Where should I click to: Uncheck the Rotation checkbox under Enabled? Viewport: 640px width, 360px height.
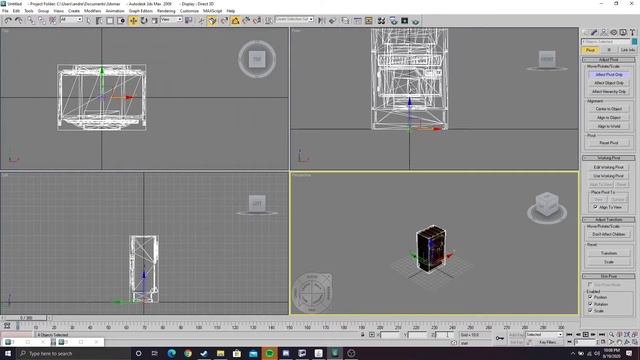[590, 304]
